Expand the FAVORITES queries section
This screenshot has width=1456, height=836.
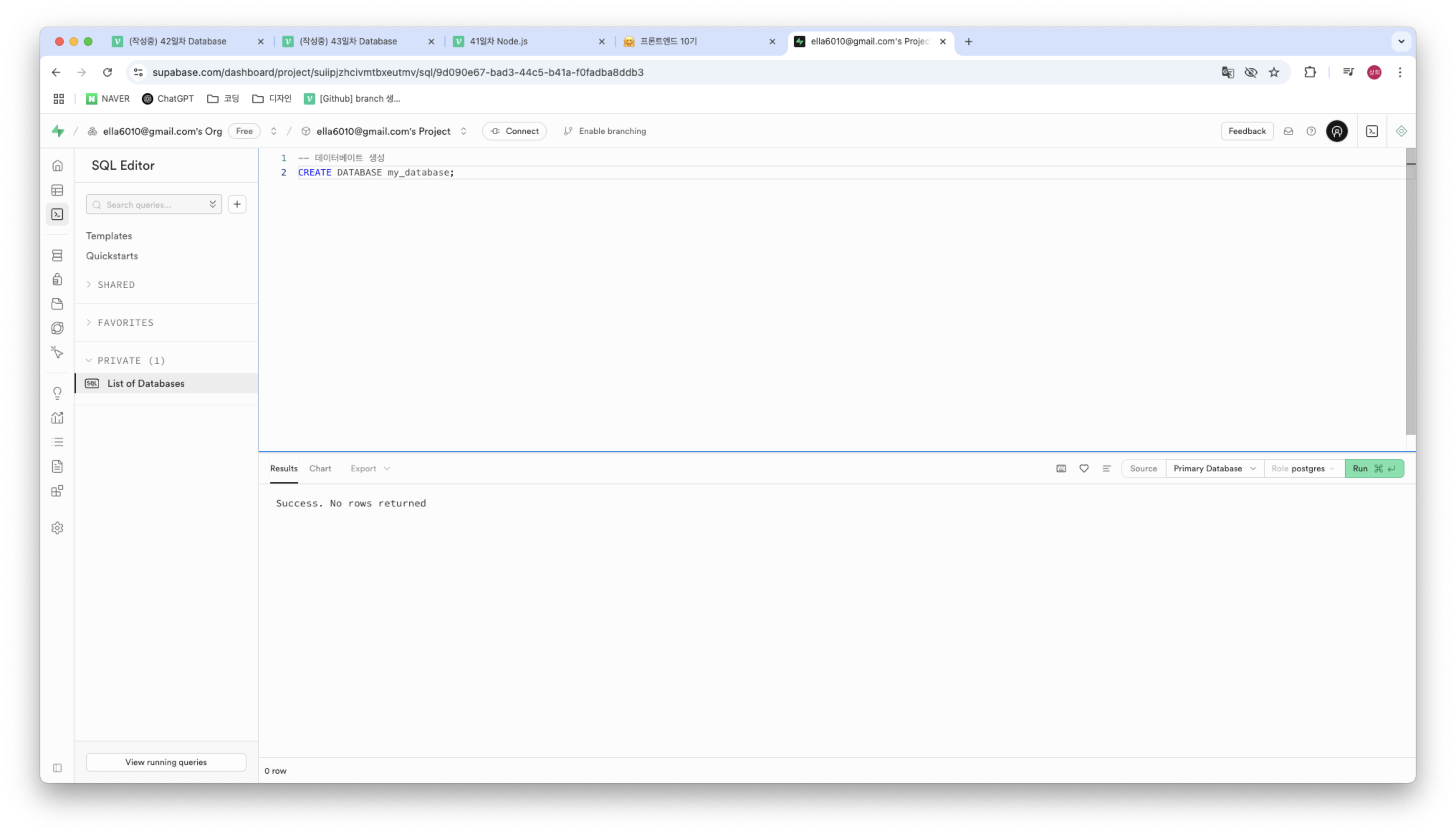120,323
